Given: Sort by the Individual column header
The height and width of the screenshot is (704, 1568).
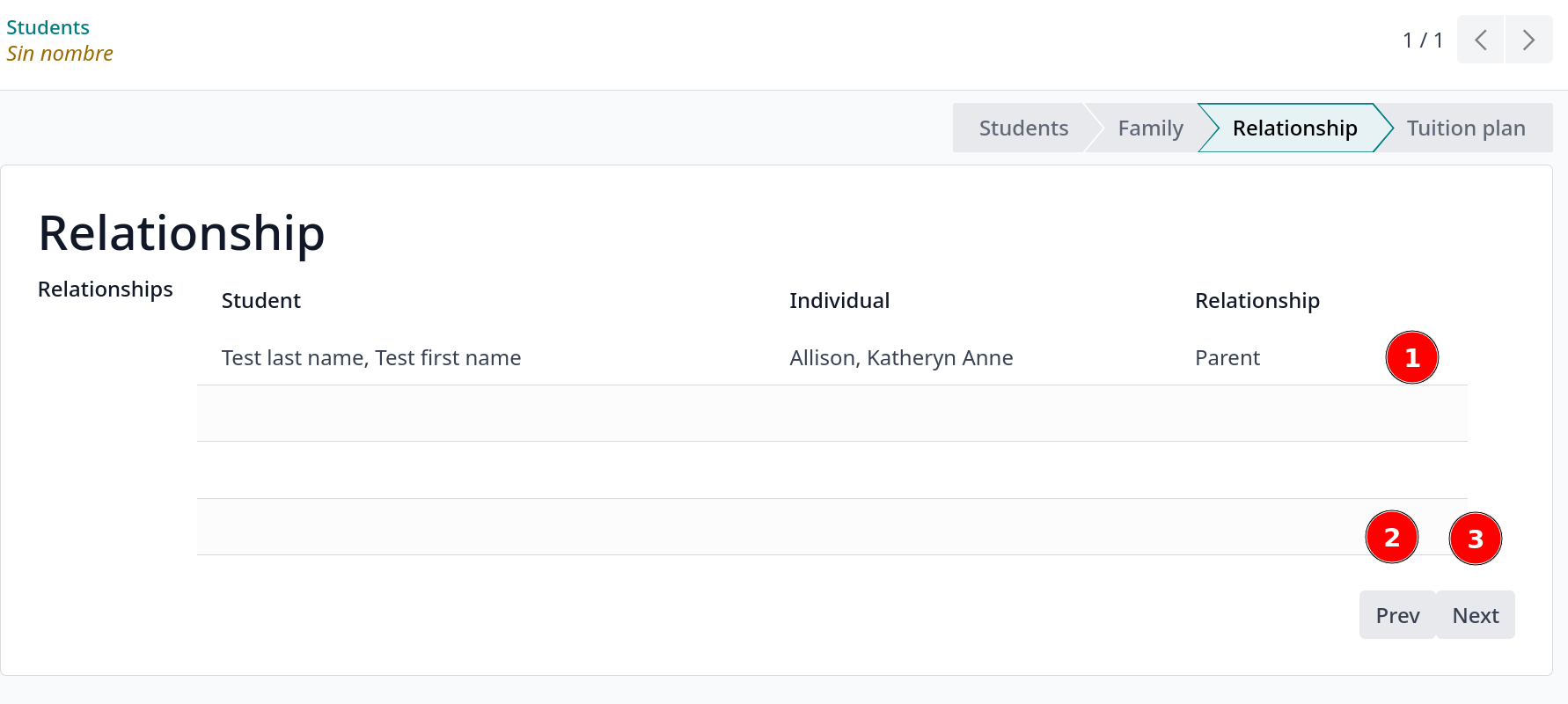Looking at the screenshot, I should pos(839,301).
